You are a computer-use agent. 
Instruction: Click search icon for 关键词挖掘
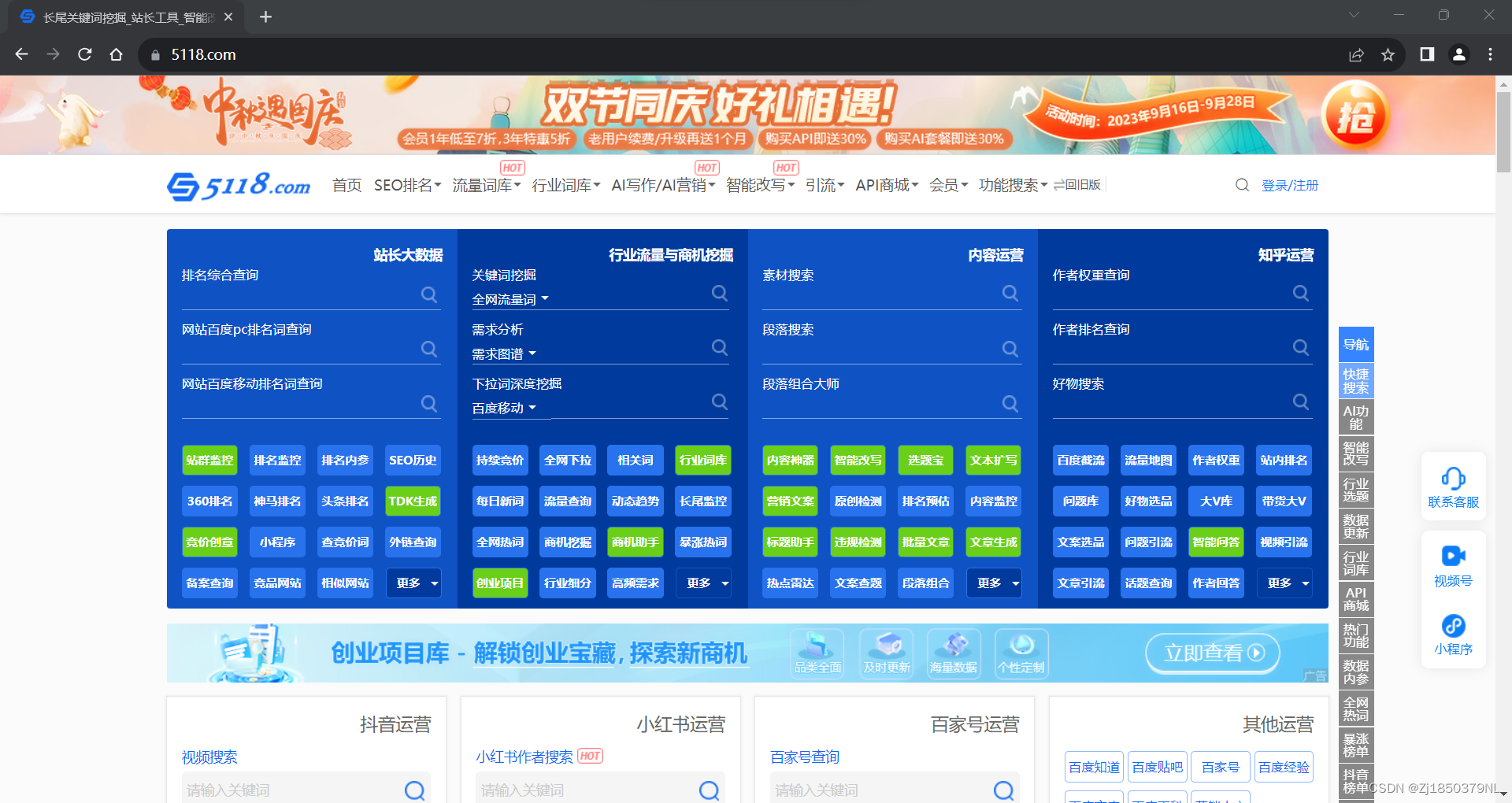pos(720,293)
